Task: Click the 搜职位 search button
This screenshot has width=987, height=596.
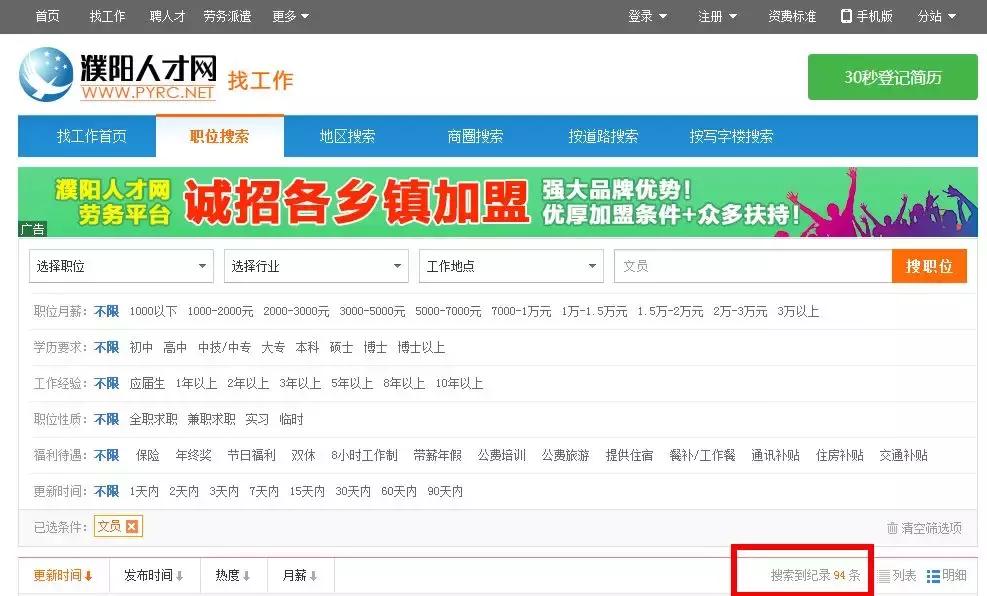Action: coord(929,266)
